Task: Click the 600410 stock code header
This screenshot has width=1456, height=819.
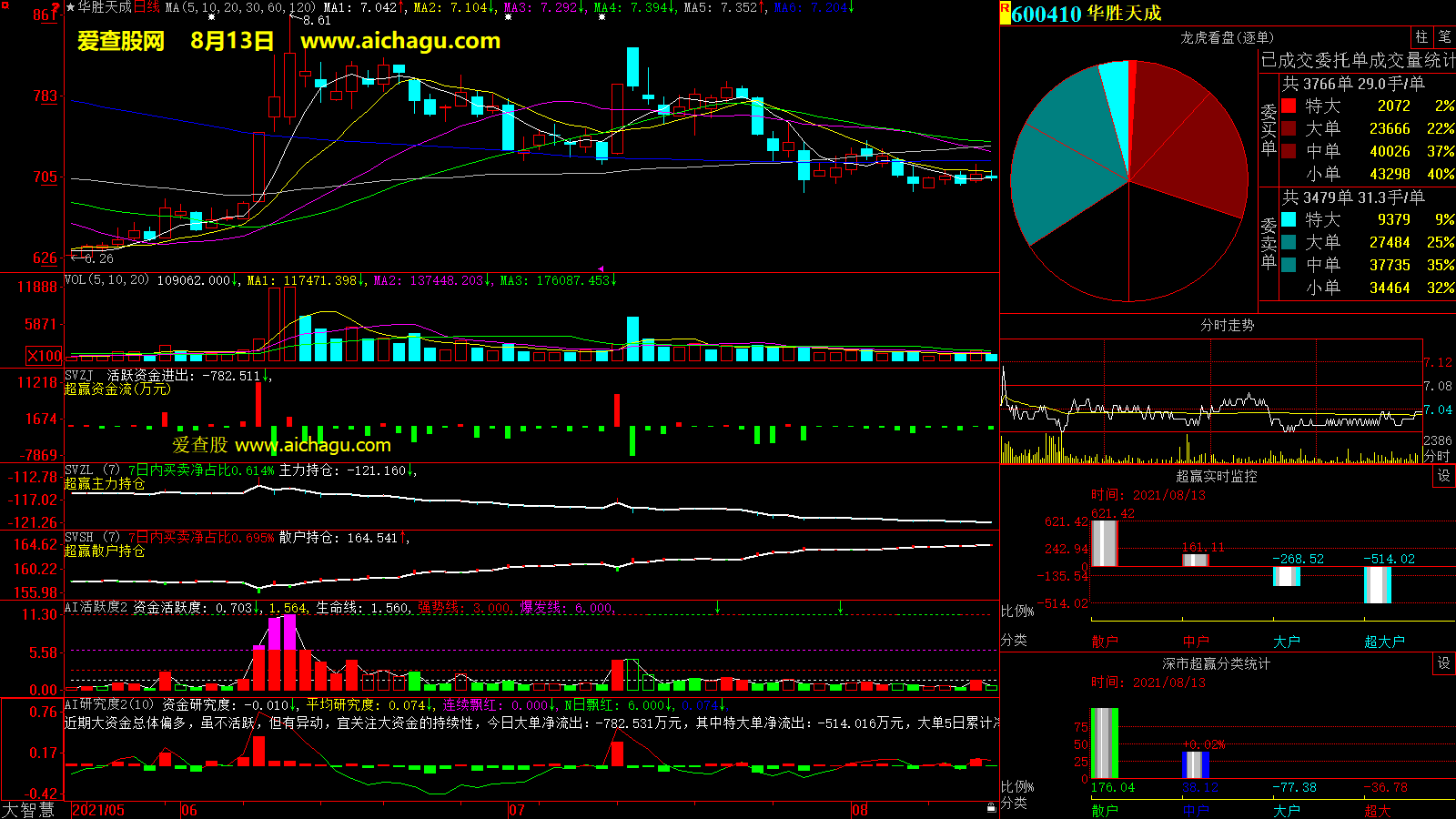Action: tap(1046, 14)
